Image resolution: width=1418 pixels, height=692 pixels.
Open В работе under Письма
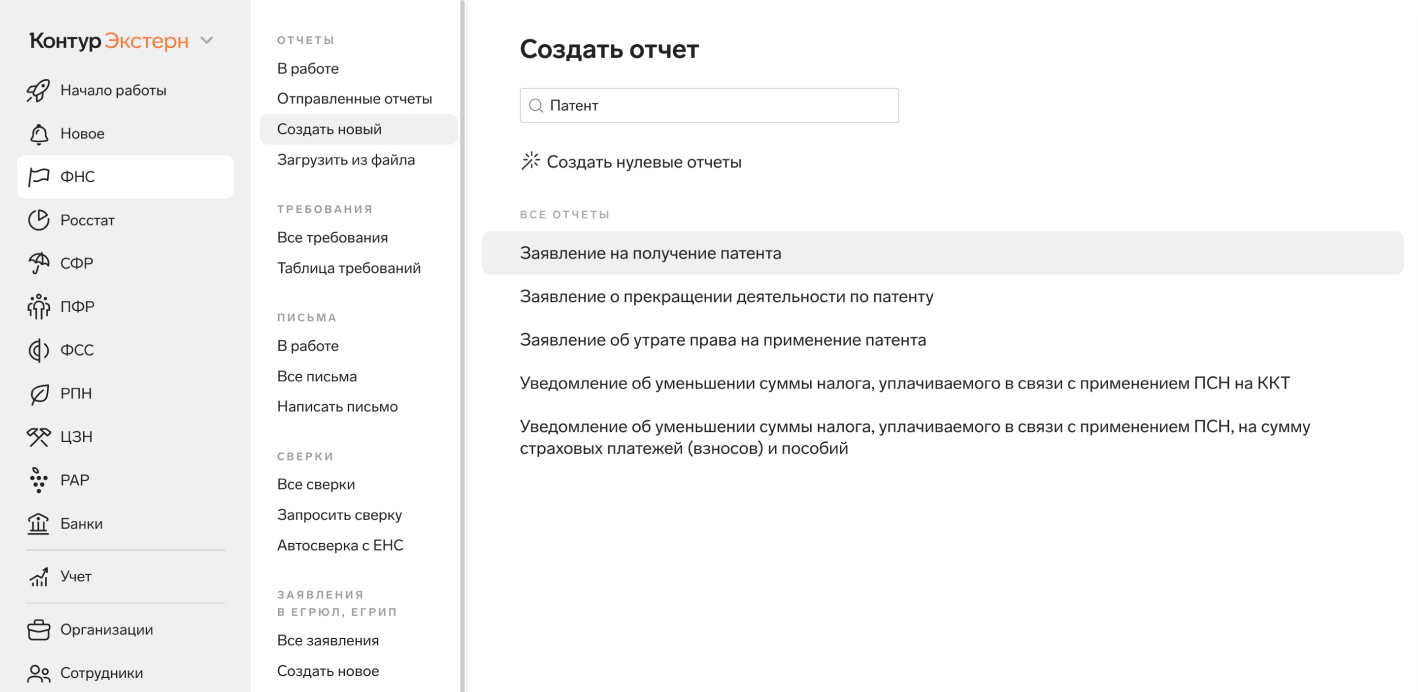click(308, 346)
